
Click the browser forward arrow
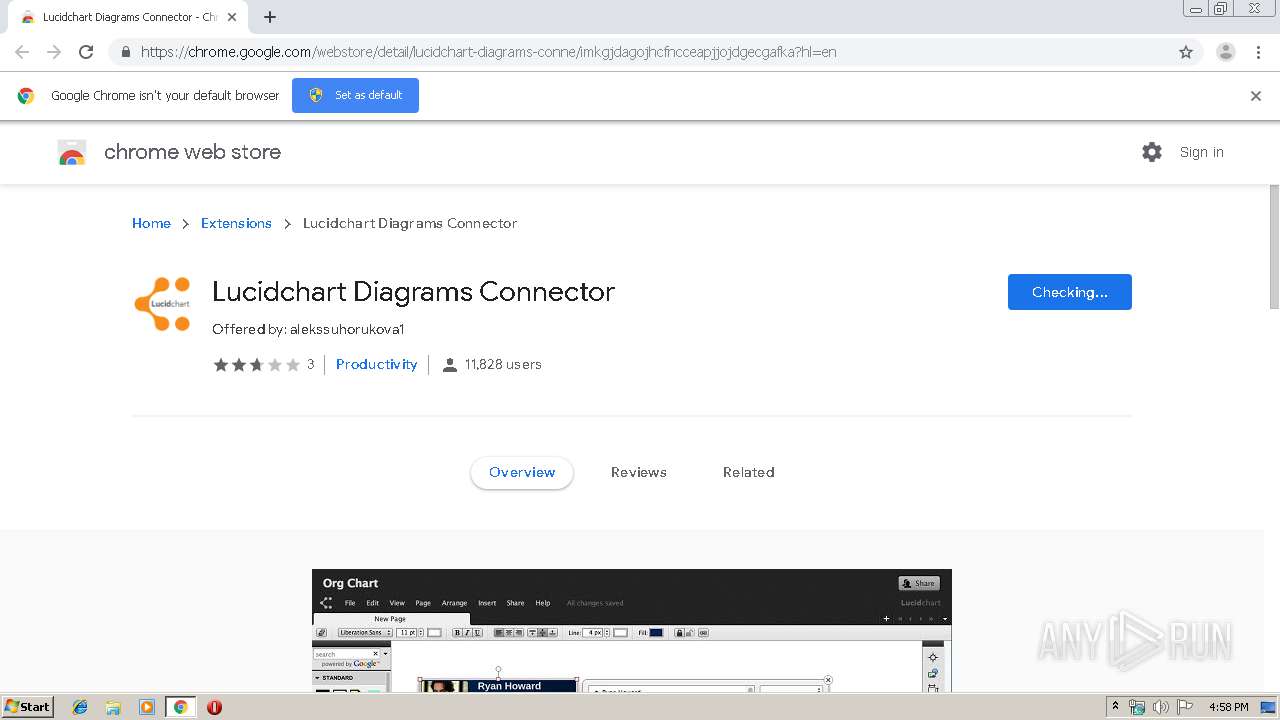pos(54,52)
